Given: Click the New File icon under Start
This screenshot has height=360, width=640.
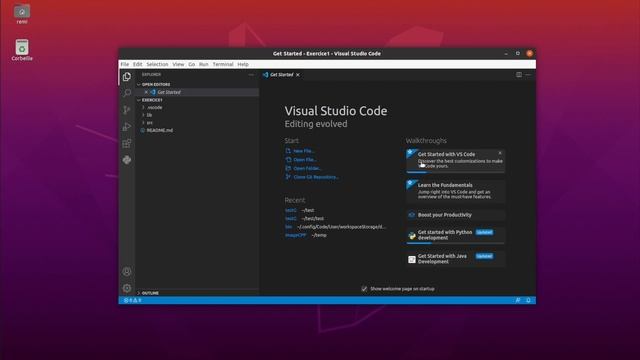Looking at the screenshot, I should tap(288, 151).
